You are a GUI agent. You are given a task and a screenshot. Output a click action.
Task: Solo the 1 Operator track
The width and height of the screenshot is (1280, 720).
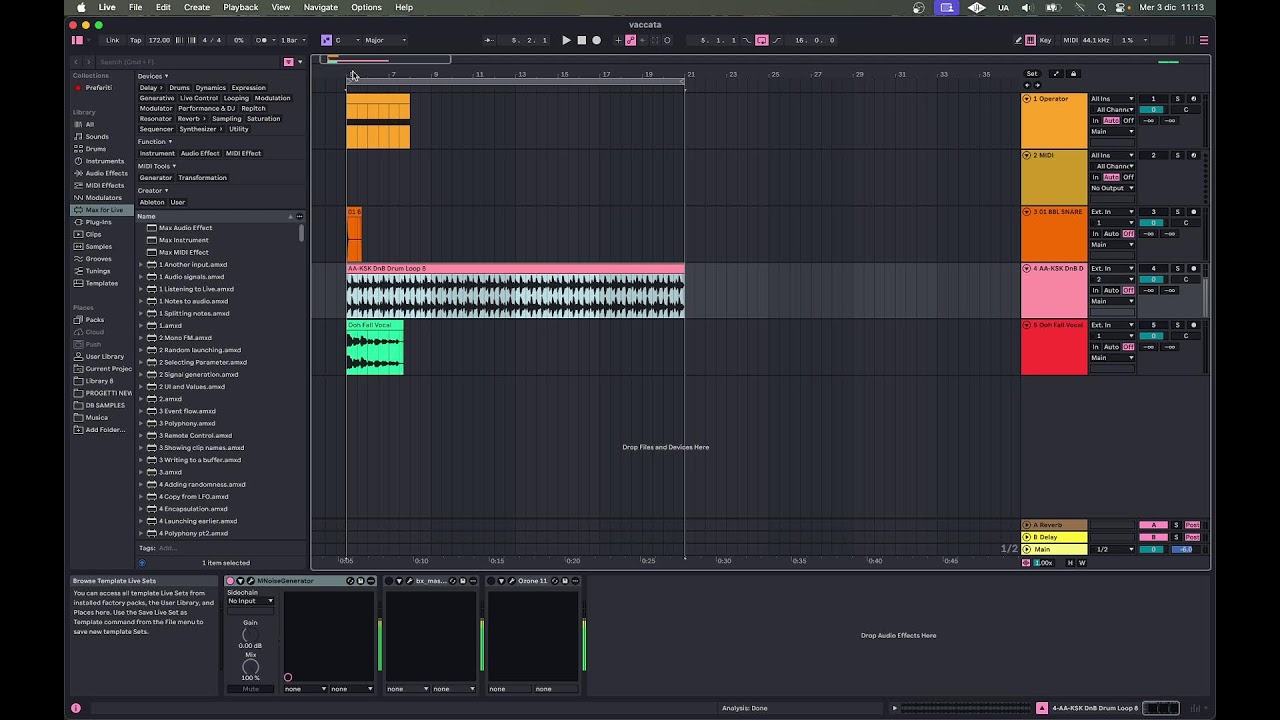pos(1177,99)
